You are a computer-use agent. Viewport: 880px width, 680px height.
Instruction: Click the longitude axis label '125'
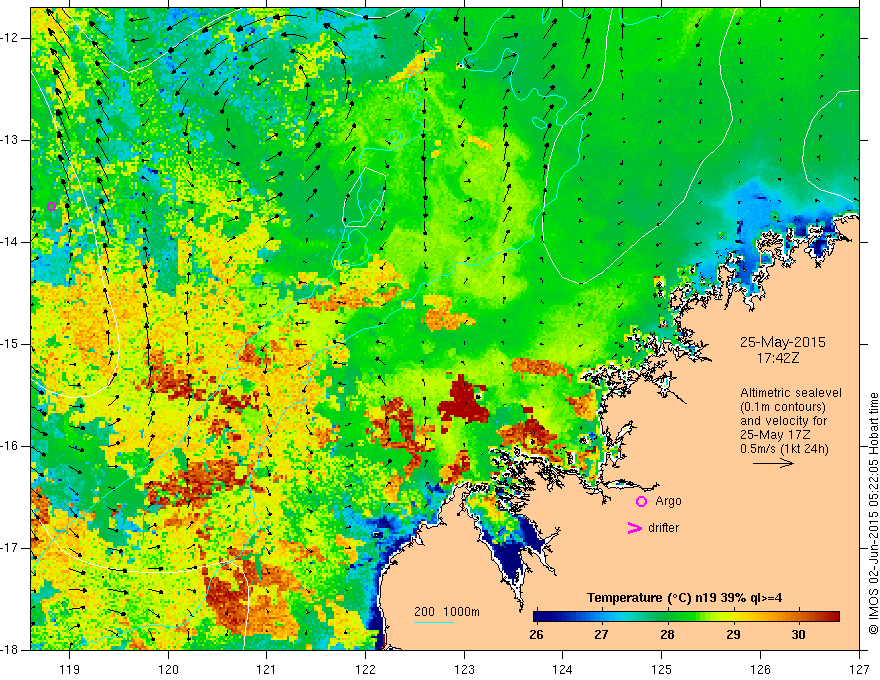(662, 669)
